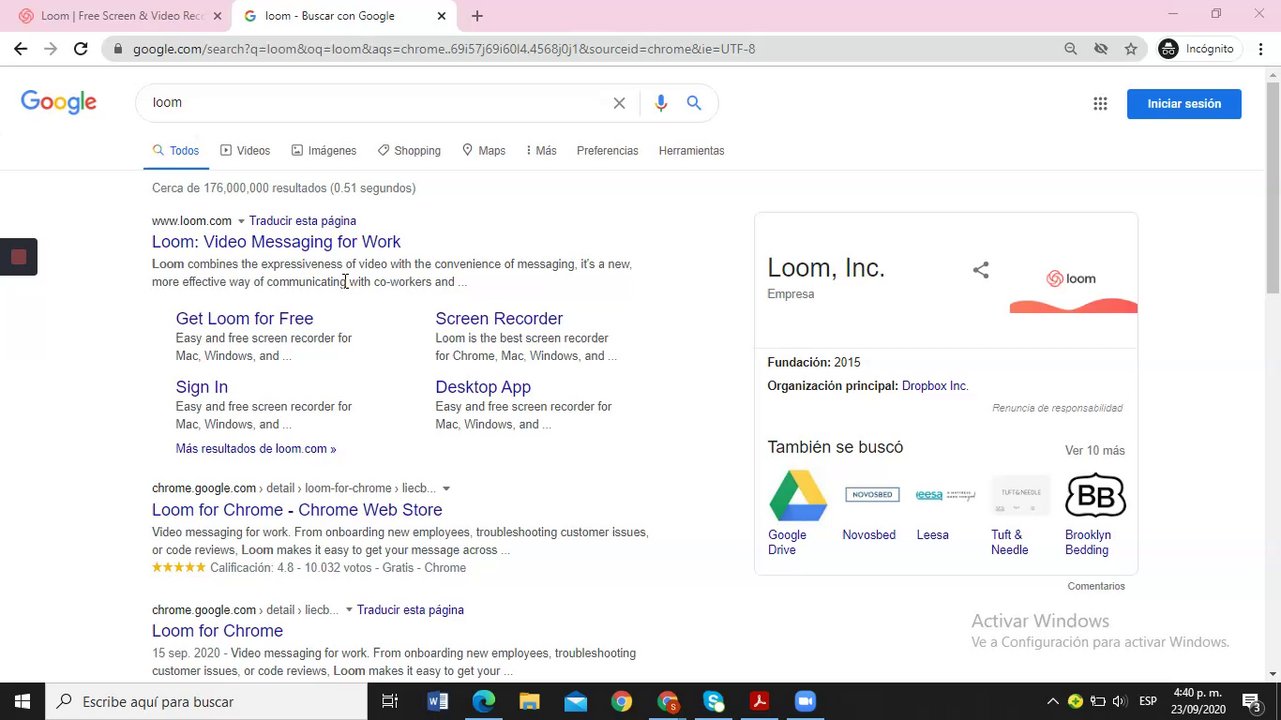Open the Google apps grid

(1100, 103)
